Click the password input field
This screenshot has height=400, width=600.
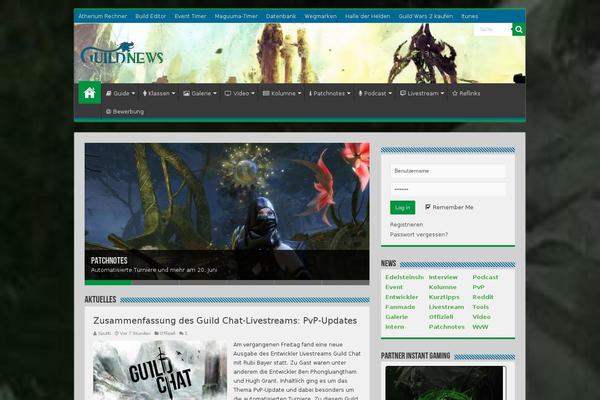[448, 189]
